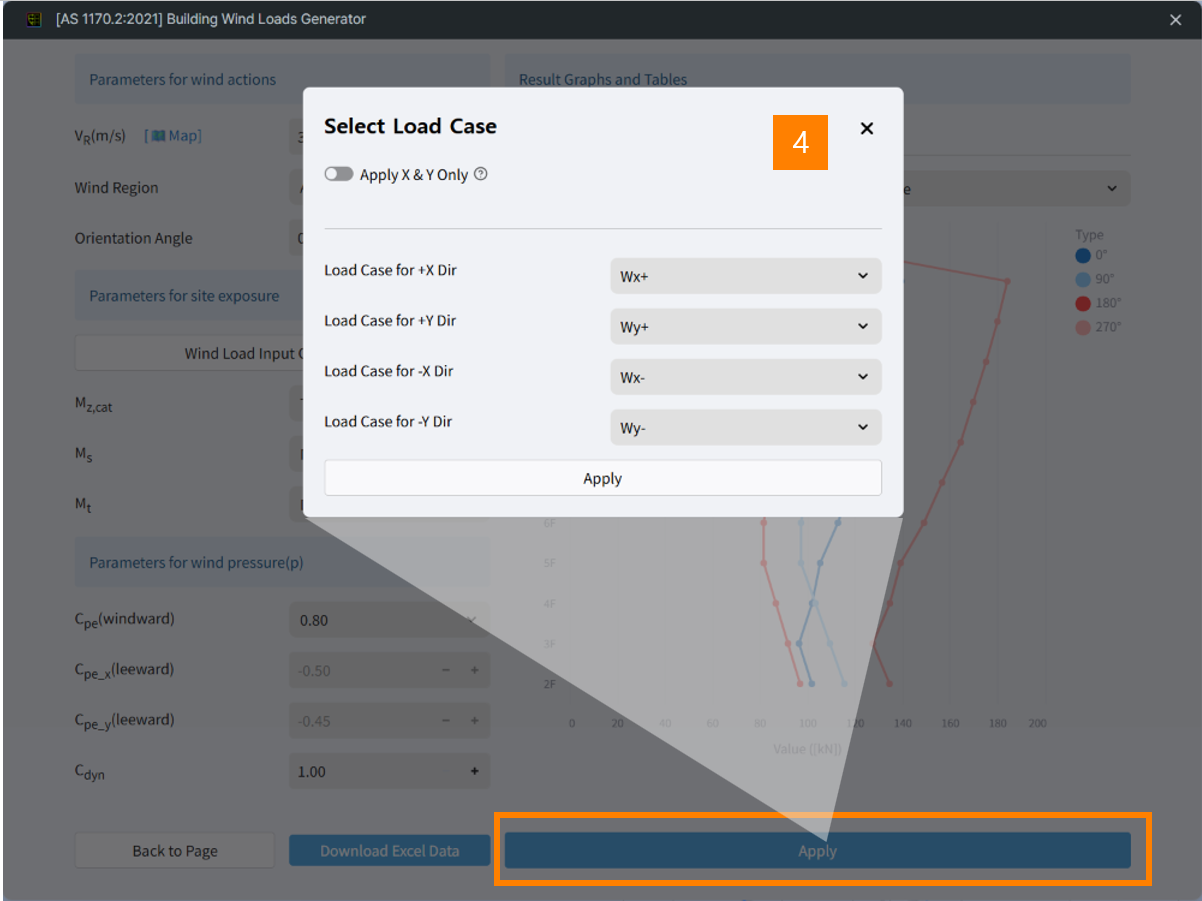Click Apply in the Select Load Case dialog
The width and height of the screenshot is (1202, 901).
pyautogui.click(x=602, y=478)
